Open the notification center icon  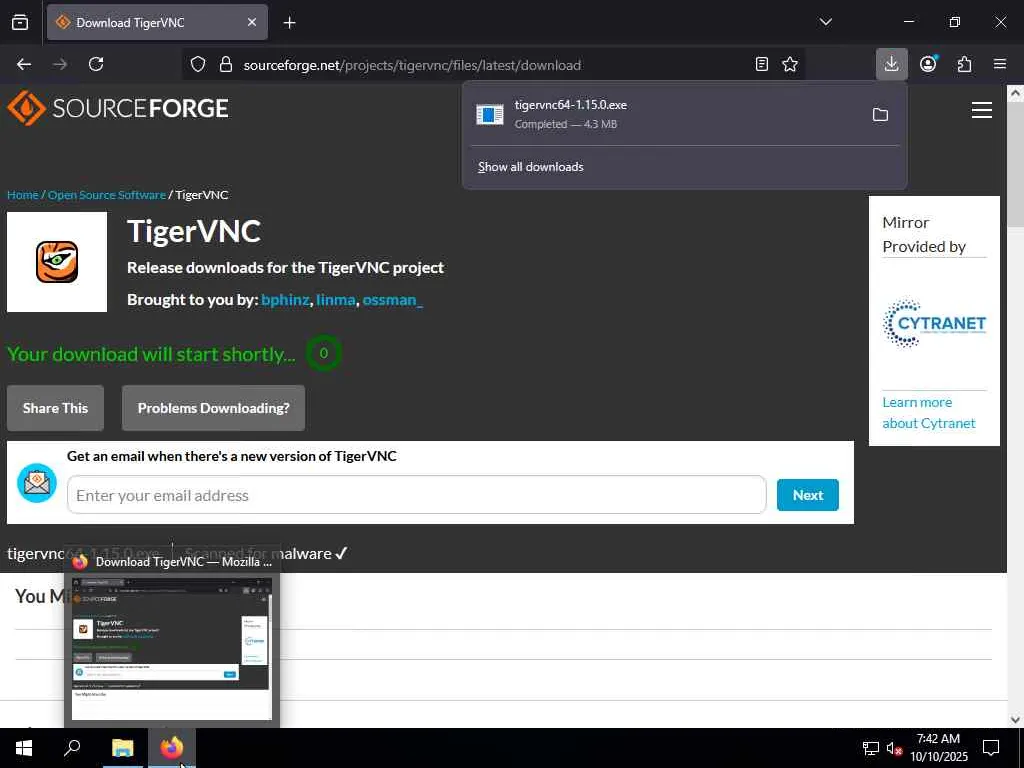pos(991,748)
